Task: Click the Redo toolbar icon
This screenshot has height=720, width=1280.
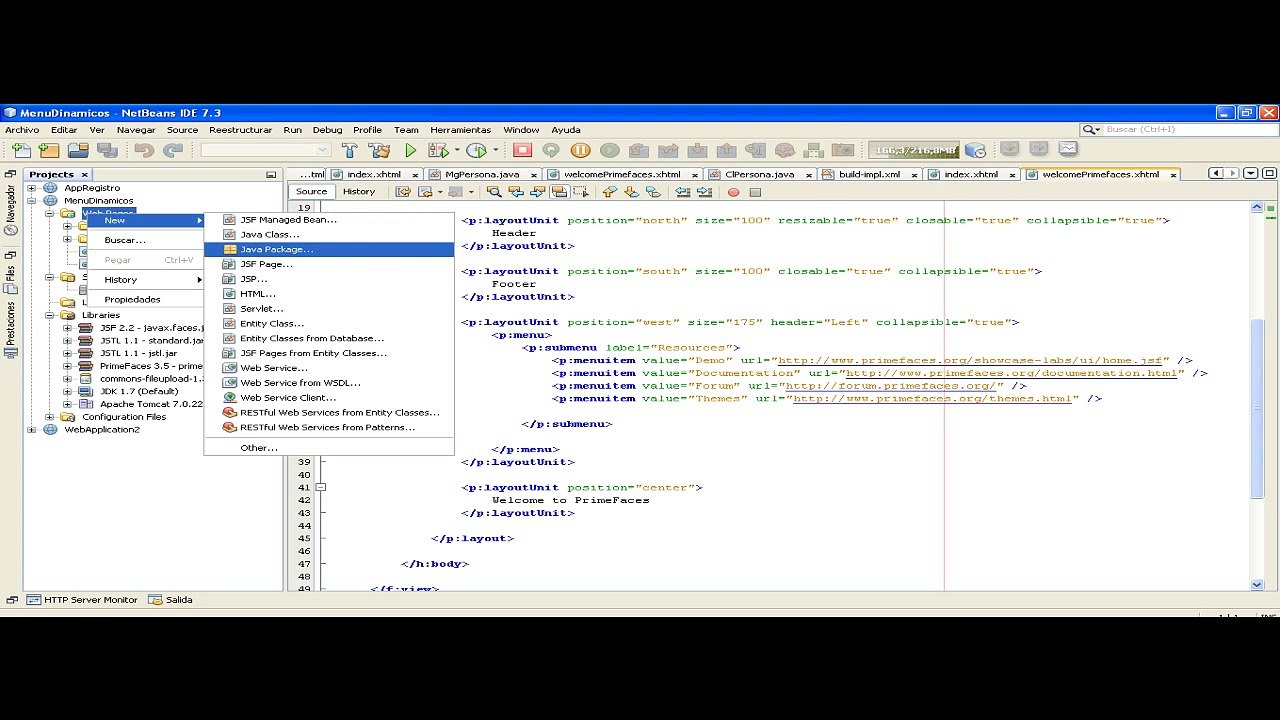Action: coord(173,150)
